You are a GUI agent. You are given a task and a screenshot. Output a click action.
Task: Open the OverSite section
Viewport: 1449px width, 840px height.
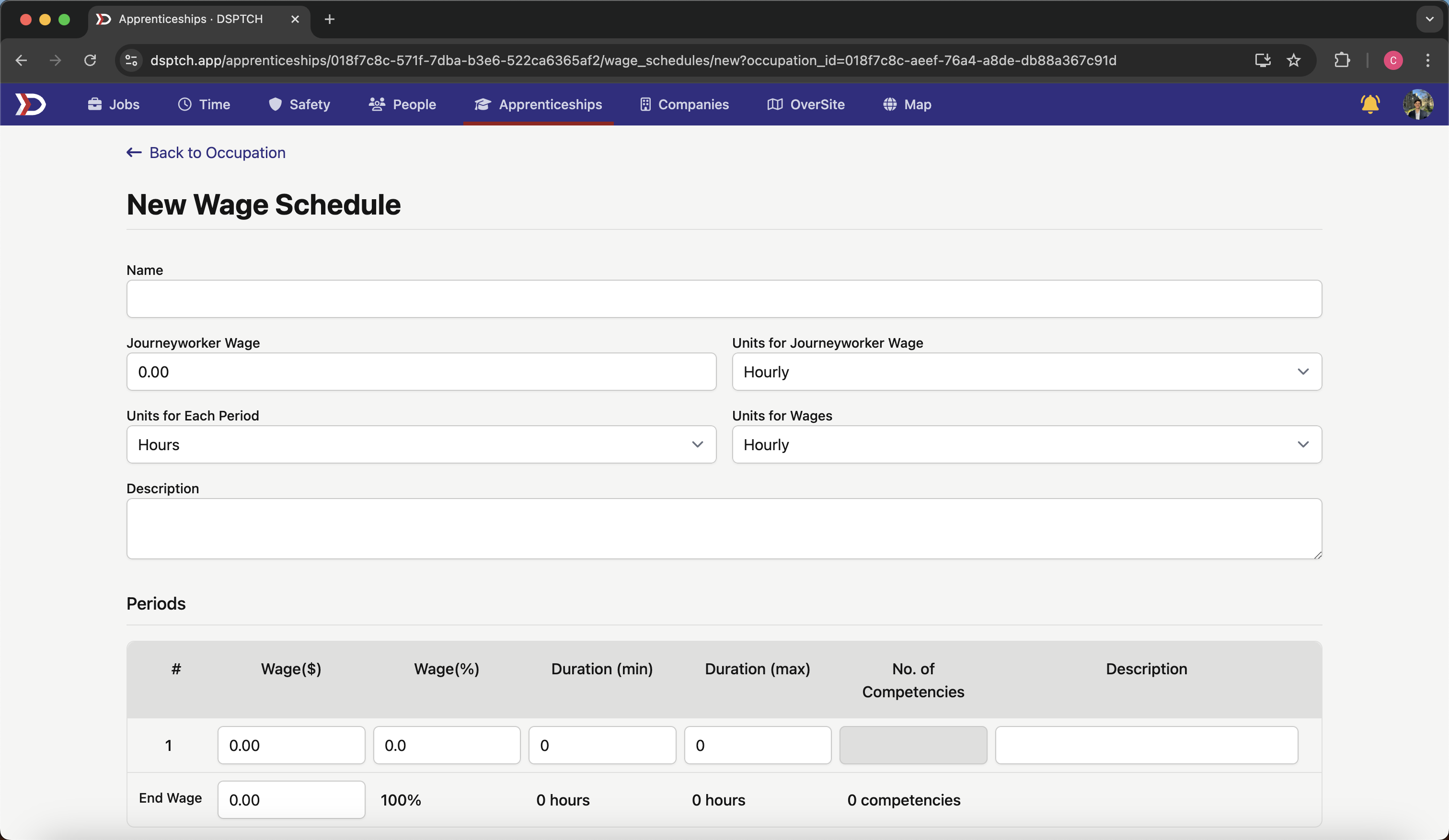(x=806, y=104)
